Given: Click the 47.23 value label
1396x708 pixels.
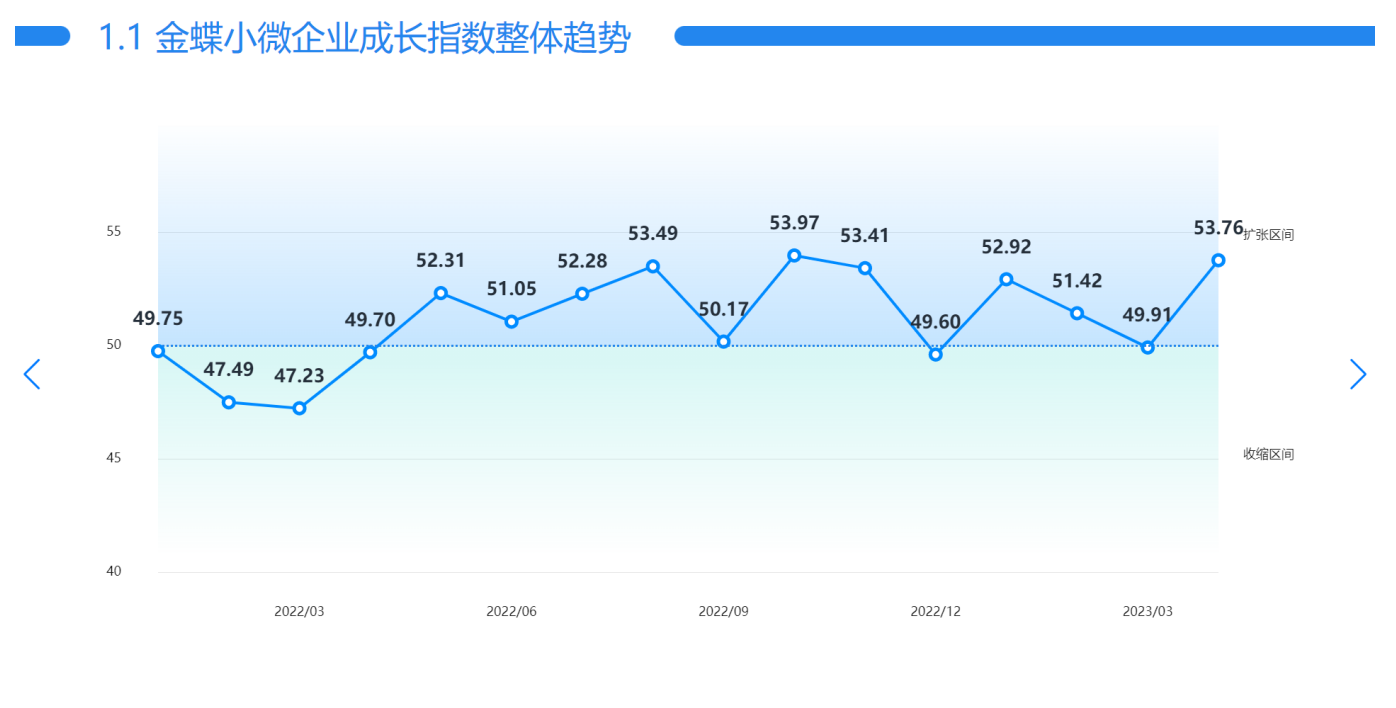Looking at the screenshot, I should 299,376.
